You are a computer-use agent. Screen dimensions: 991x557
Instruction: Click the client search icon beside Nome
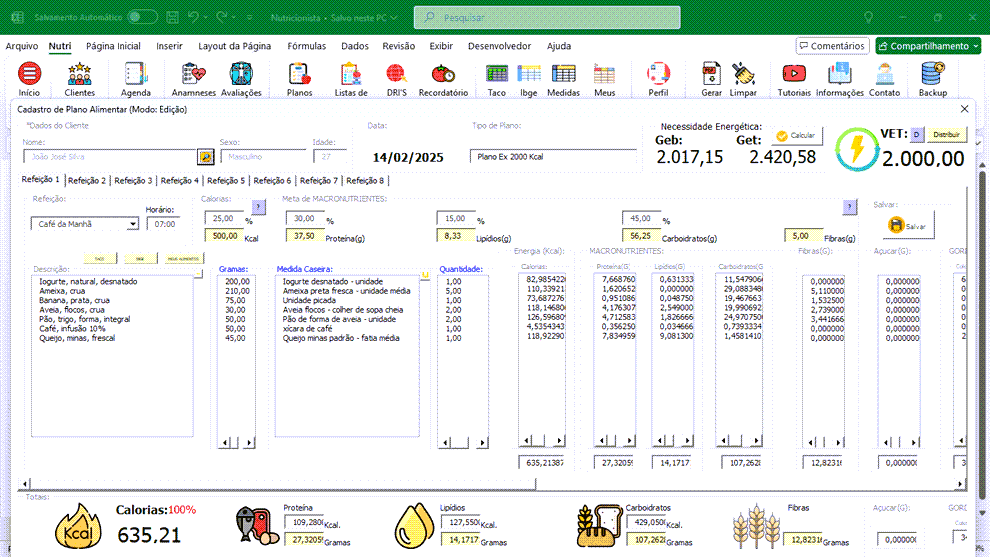coord(205,157)
